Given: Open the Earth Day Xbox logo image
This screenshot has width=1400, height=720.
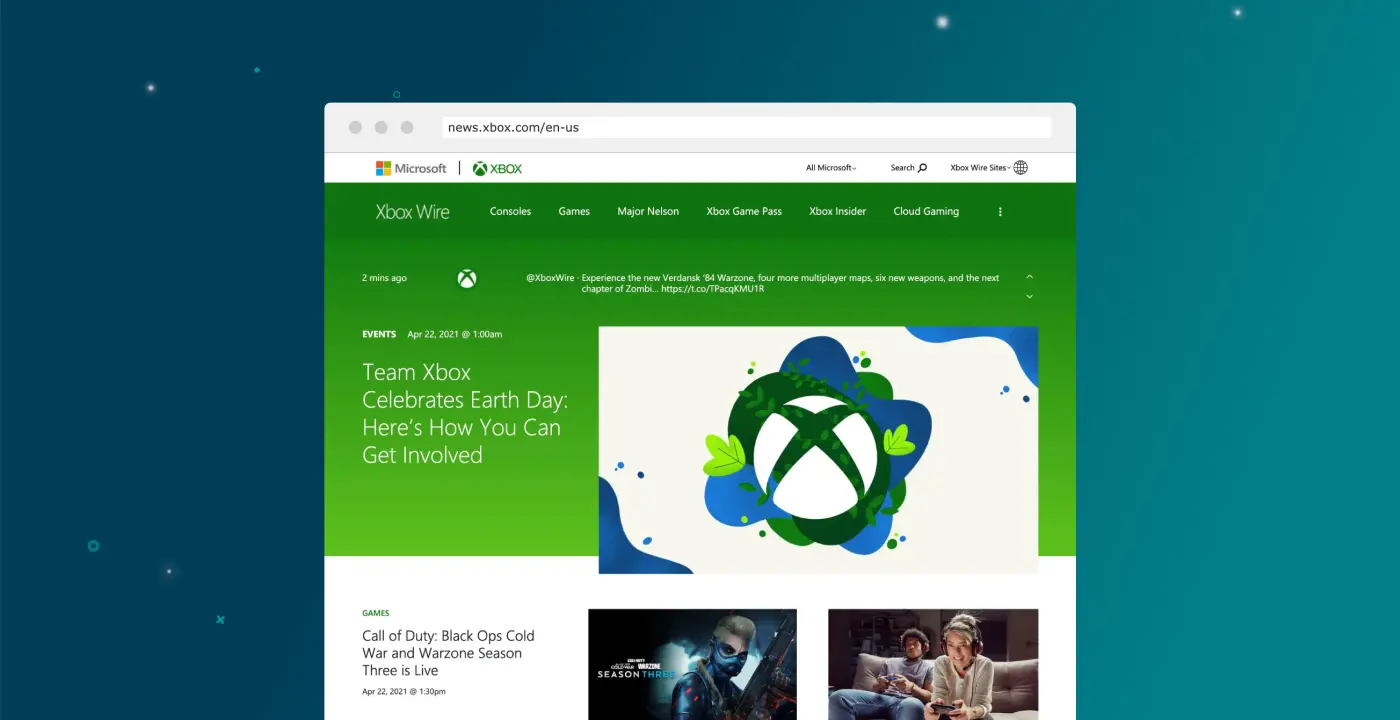Looking at the screenshot, I should coord(818,450).
